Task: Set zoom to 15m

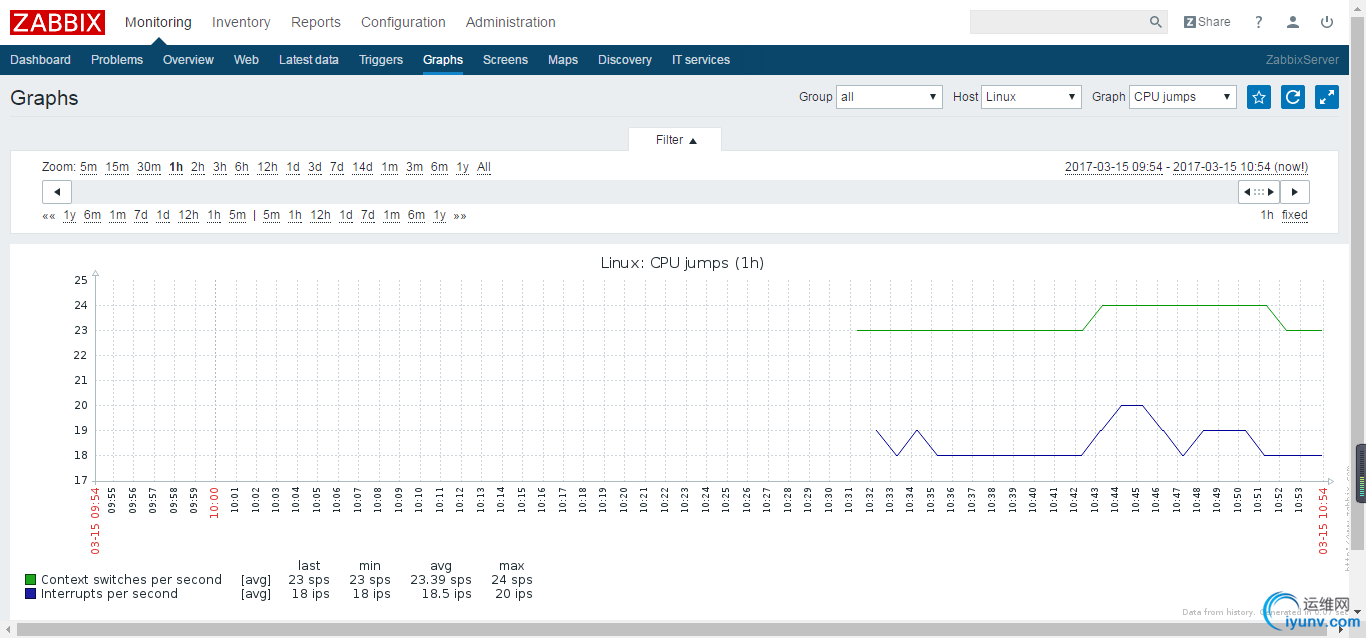Action: tap(117, 167)
